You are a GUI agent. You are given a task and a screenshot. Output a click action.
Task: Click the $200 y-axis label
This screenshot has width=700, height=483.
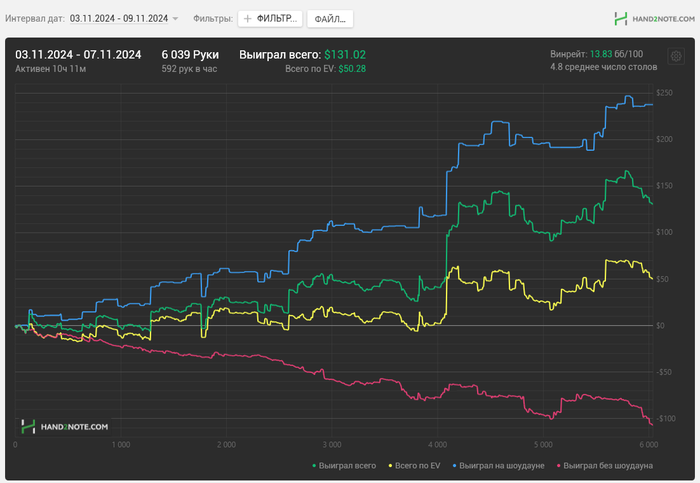pyautogui.click(x=664, y=139)
